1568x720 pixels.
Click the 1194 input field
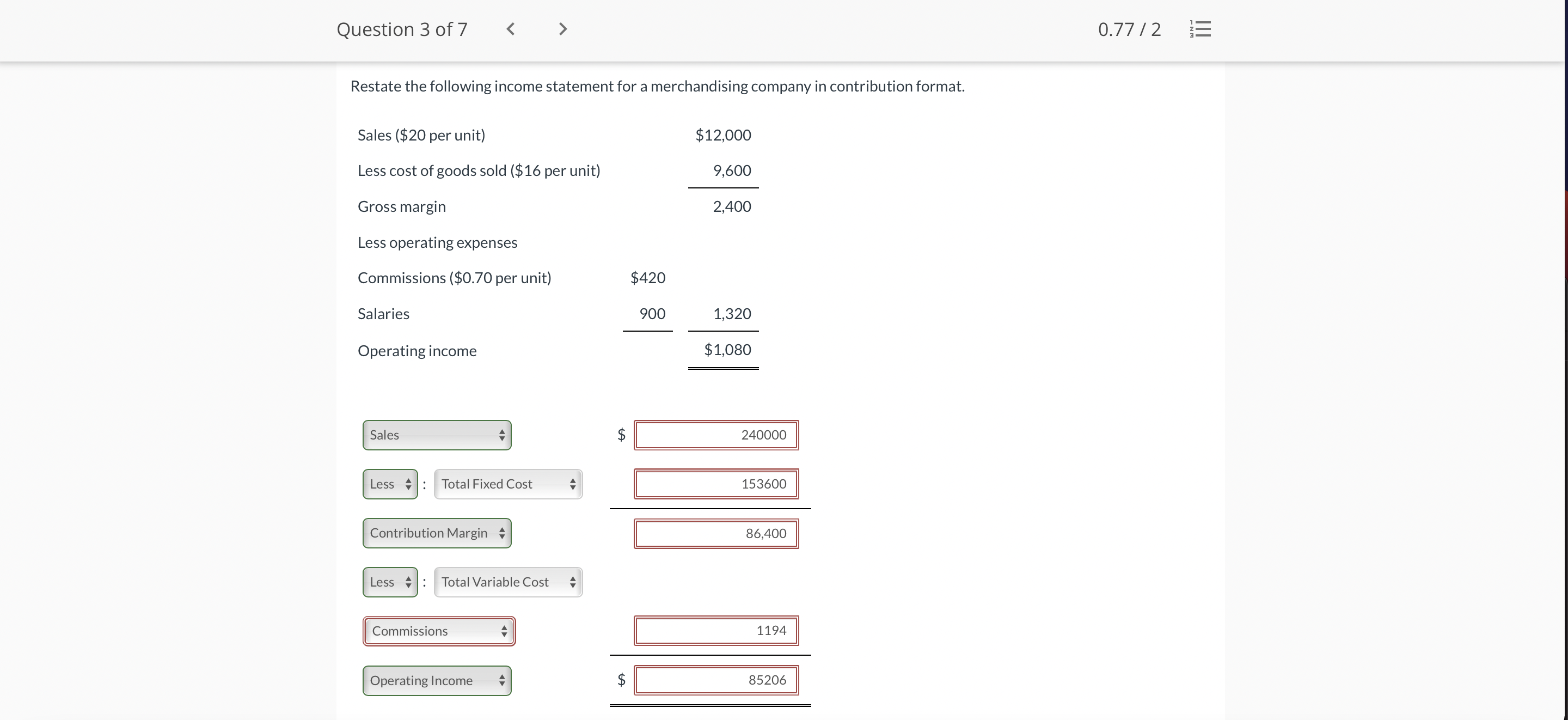tap(716, 631)
